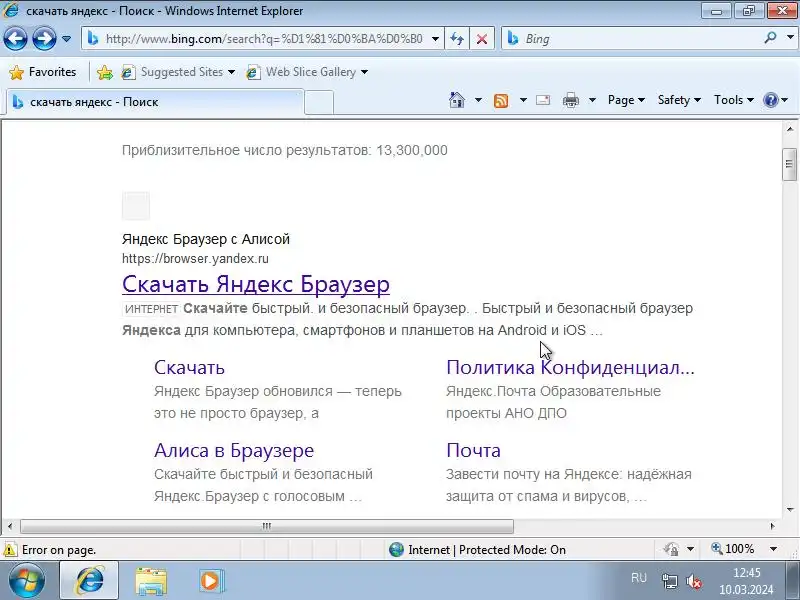The height and width of the screenshot is (600, 800).
Task: Click the RU language indicator
Action: point(639,578)
